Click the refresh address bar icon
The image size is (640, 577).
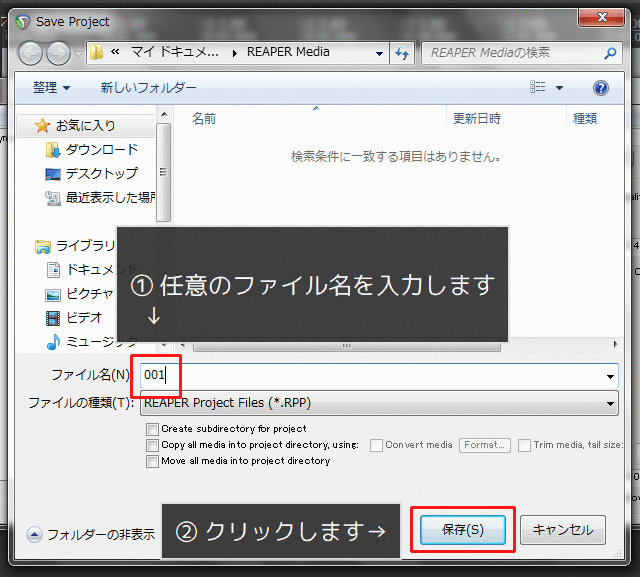(x=403, y=53)
